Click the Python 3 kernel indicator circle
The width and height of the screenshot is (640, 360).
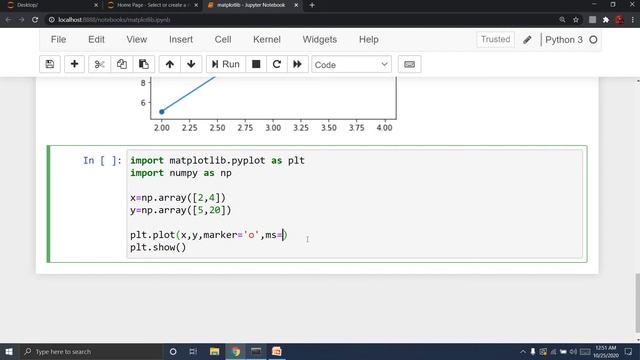593,40
